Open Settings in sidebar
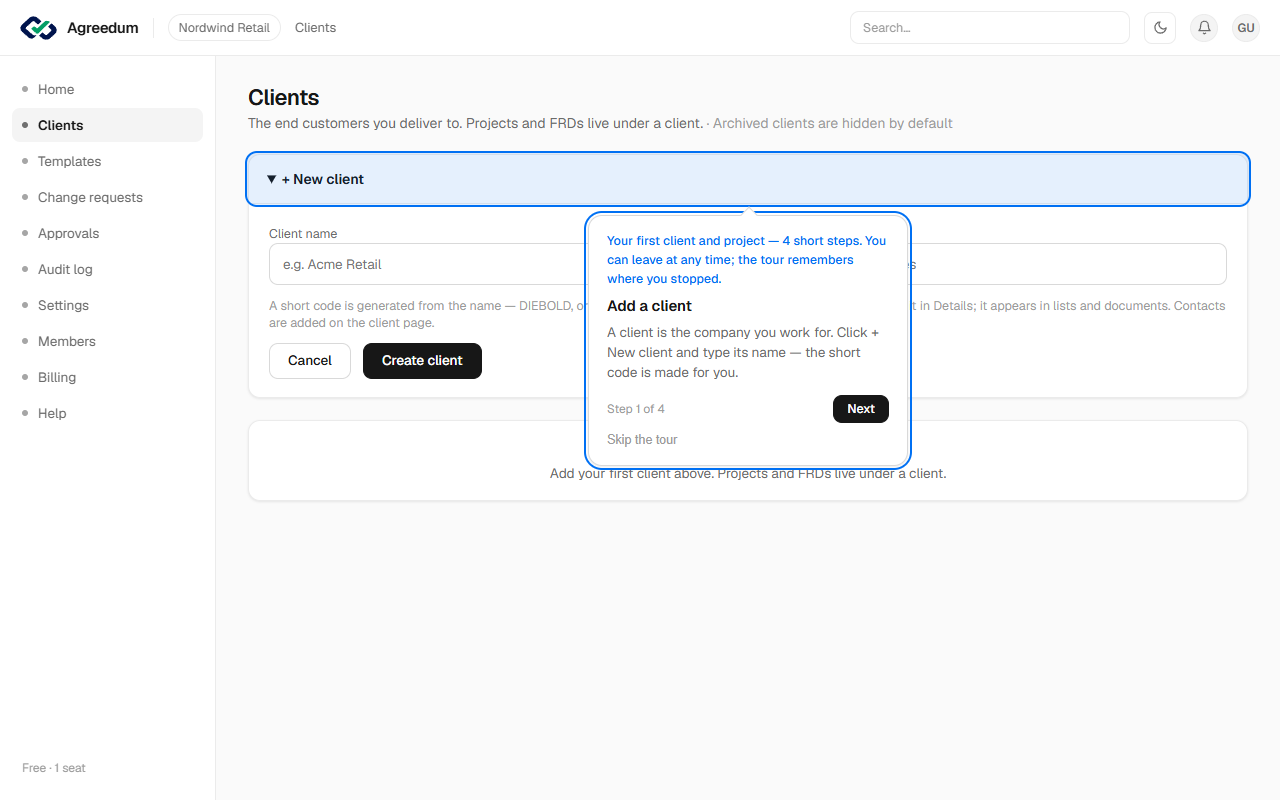 [x=107, y=305]
